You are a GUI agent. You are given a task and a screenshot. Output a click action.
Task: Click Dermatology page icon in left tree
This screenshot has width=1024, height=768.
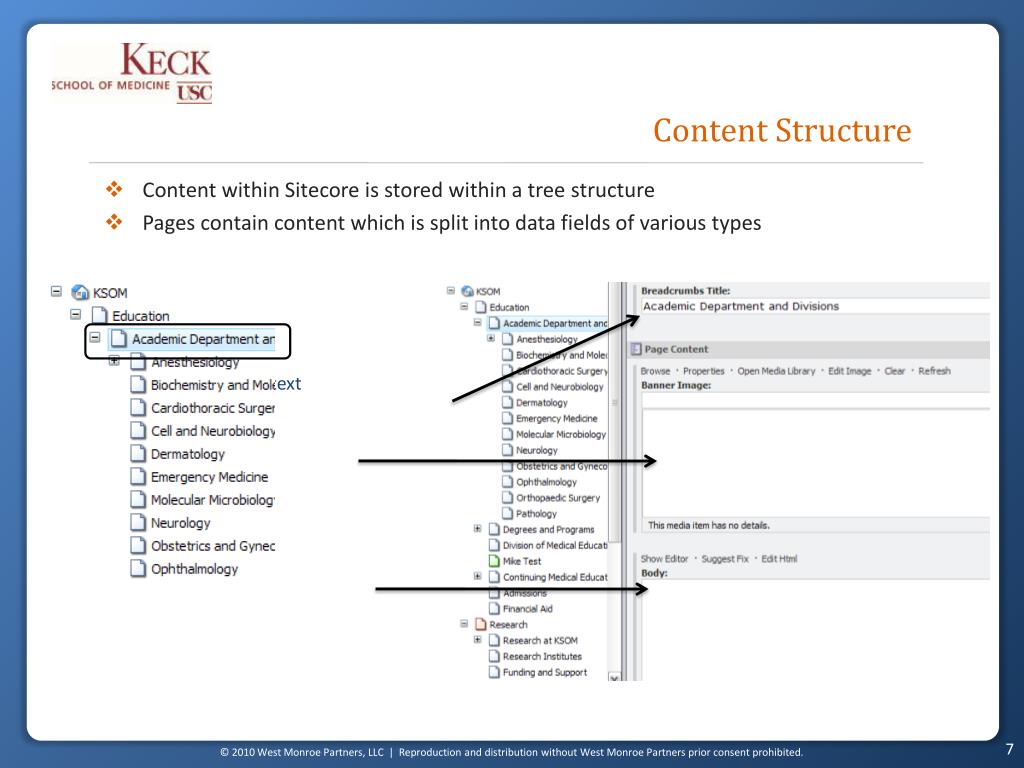pyautogui.click(x=138, y=453)
